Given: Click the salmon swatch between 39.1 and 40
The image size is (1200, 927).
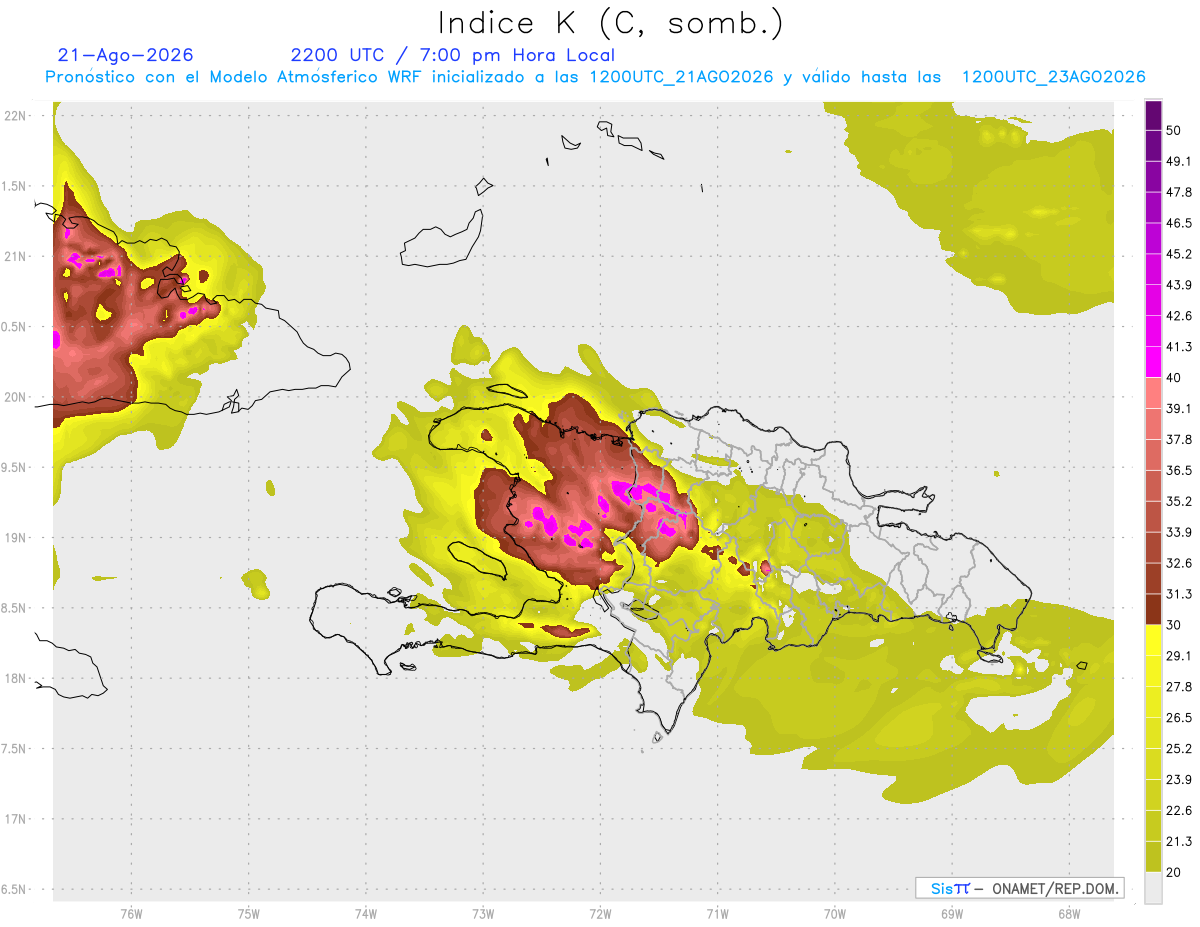Looking at the screenshot, I should pos(1153,393).
